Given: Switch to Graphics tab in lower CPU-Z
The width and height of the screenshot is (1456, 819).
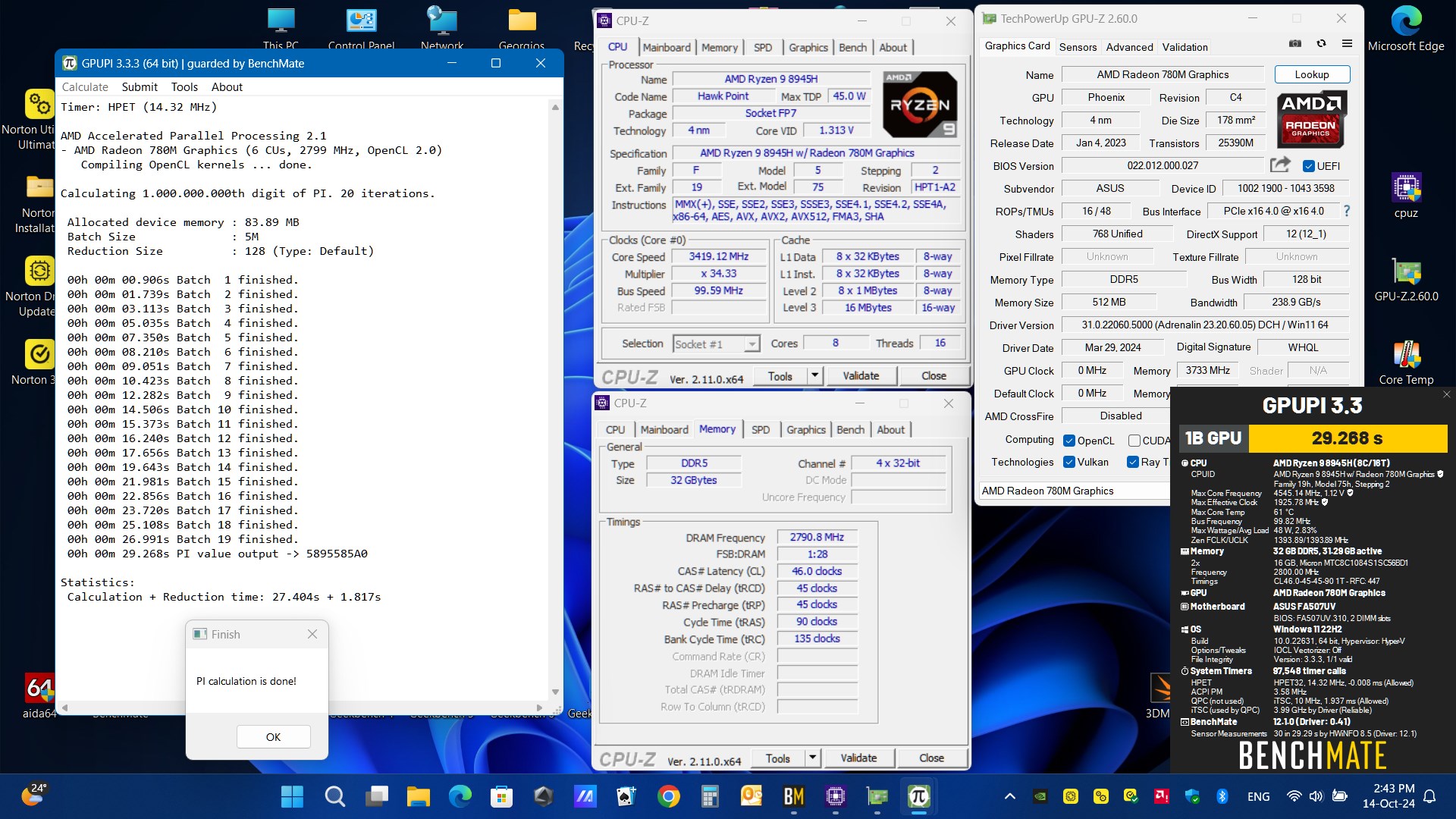Looking at the screenshot, I should (x=806, y=429).
